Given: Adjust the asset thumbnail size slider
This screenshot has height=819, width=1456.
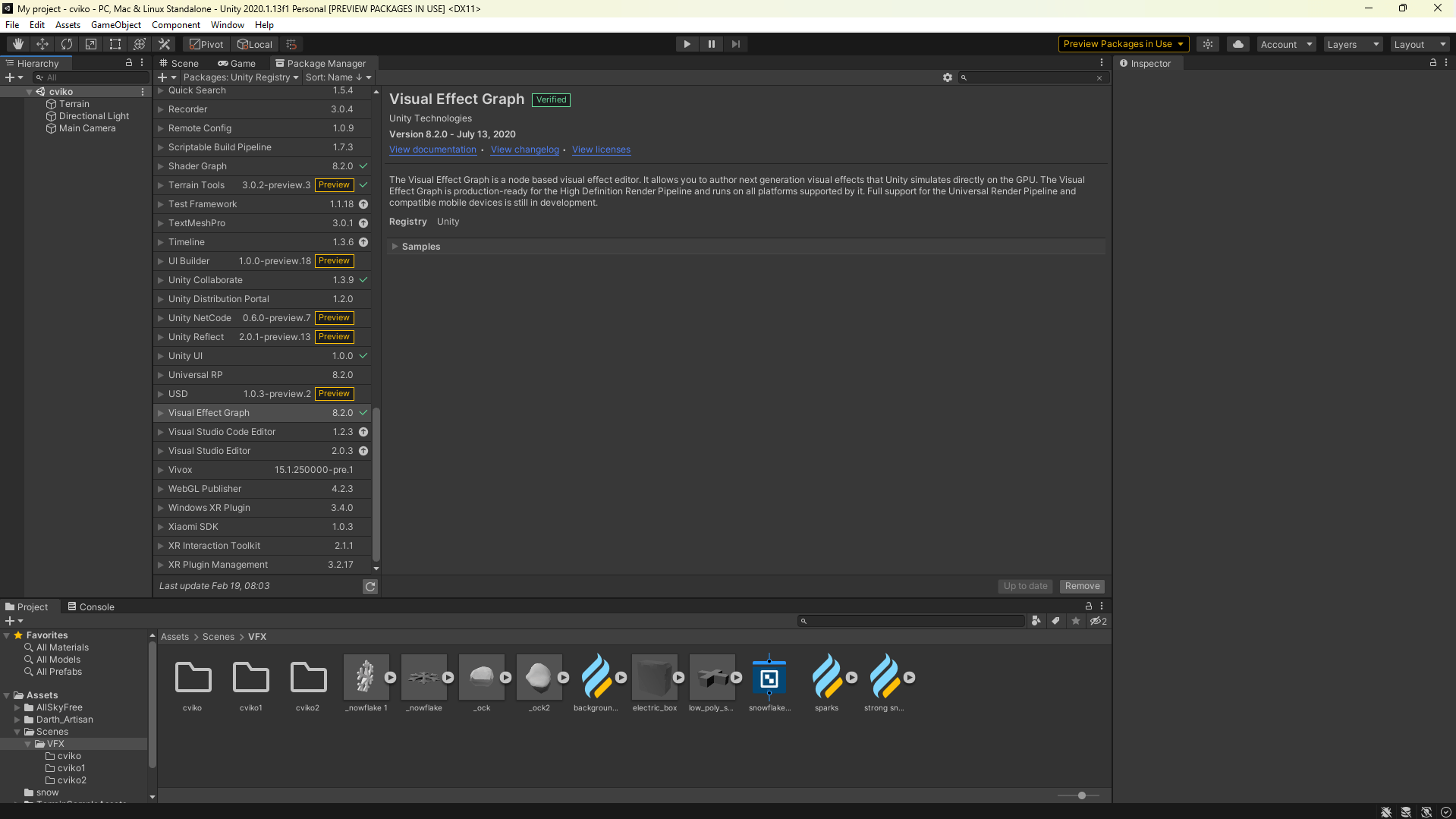Looking at the screenshot, I should (1080, 795).
